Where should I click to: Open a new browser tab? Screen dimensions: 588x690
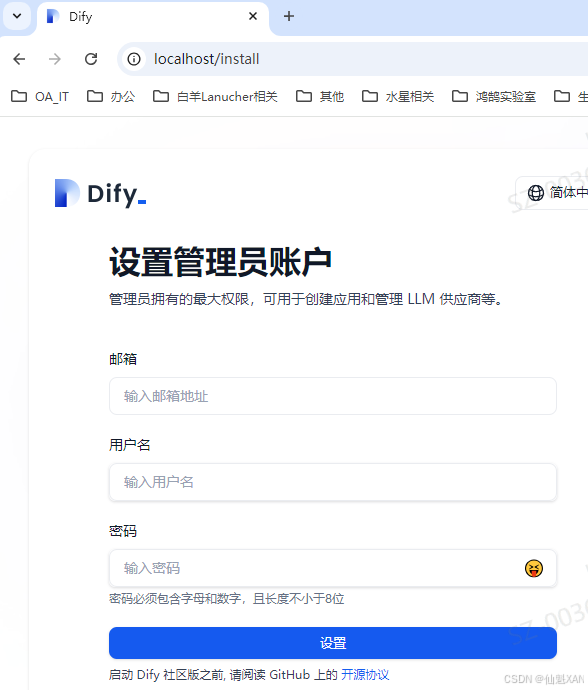(289, 17)
